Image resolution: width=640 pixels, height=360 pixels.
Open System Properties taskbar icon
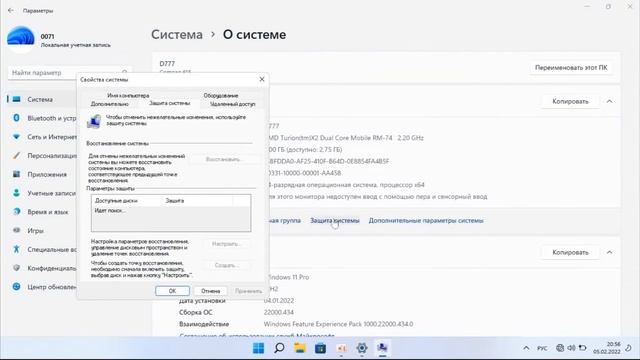pyautogui.click(x=382, y=348)
